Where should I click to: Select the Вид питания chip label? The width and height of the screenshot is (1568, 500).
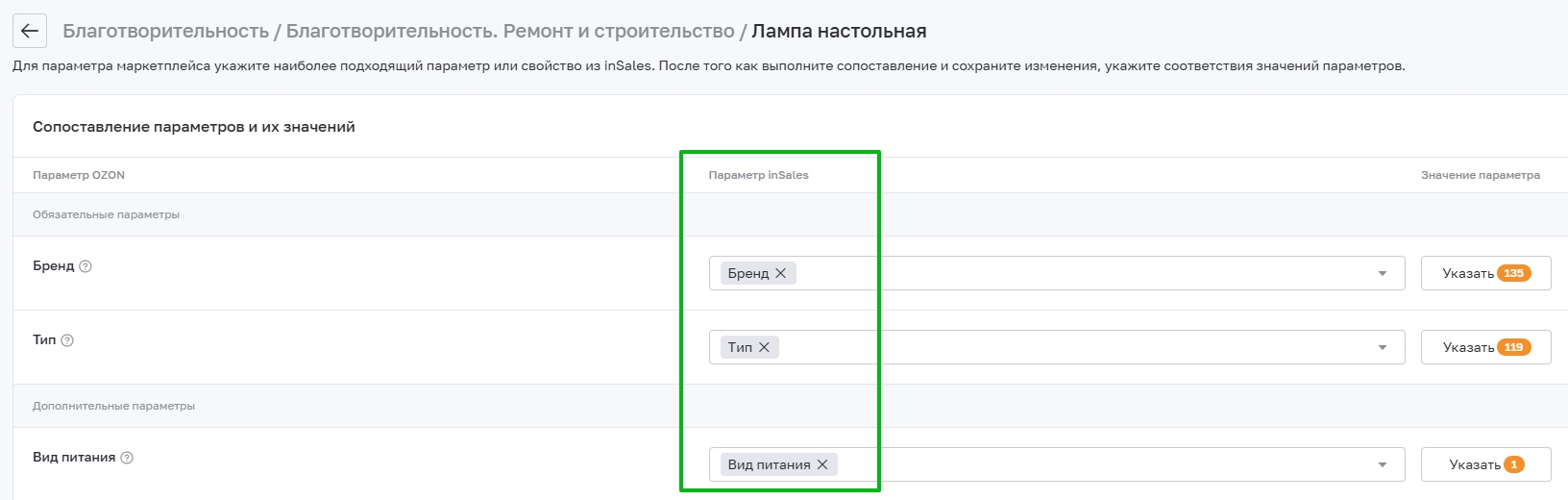pyautogui.click(x=769, y=464)
